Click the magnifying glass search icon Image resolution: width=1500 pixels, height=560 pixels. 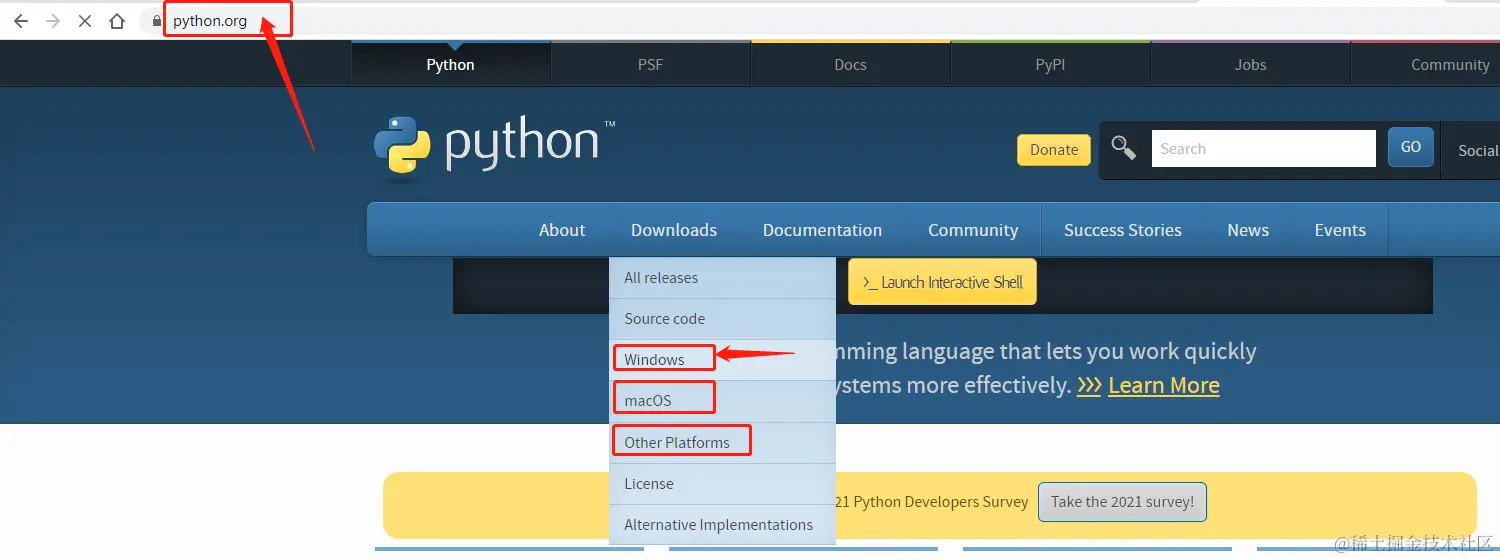pyautogui.click(x=1124, y=148)
